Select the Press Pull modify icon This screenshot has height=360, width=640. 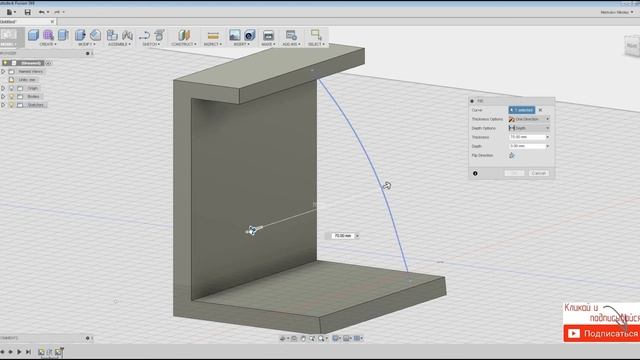80,35
